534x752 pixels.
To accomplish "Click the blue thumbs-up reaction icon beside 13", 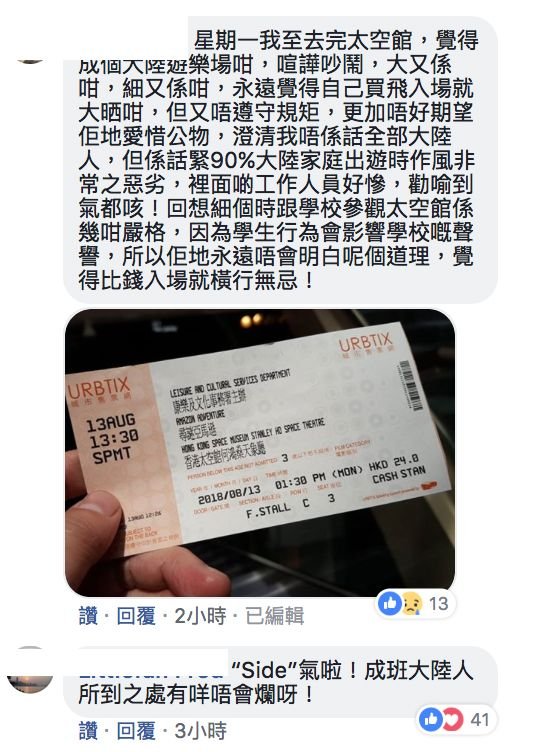I will pos(390,603).
